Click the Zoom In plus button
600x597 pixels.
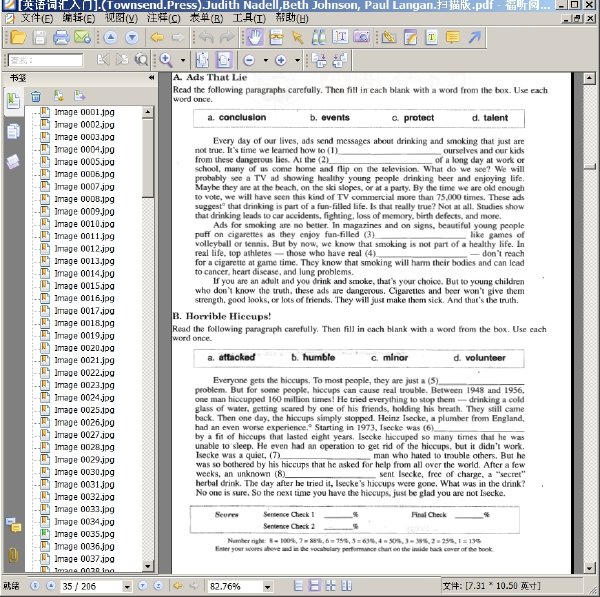(x=281, y=60)
